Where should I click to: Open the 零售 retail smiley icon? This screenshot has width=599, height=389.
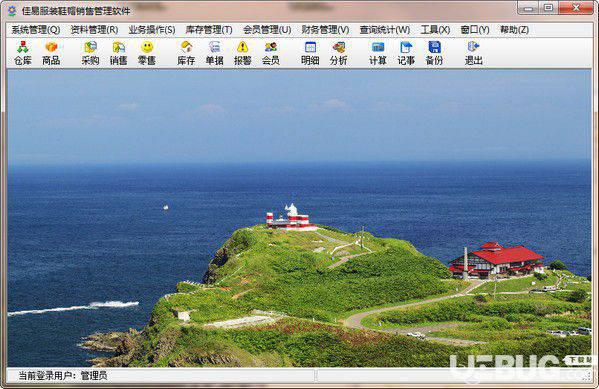tap(147, 53)
